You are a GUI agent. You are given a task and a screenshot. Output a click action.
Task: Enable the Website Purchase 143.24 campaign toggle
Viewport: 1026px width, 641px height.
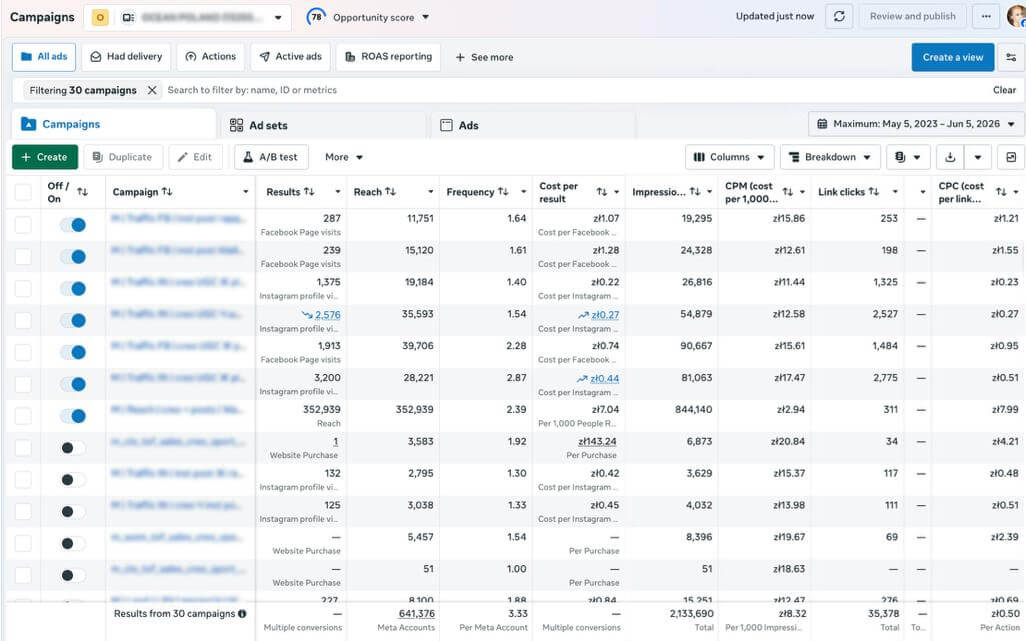pyautogui.click(x=73, y=448)
